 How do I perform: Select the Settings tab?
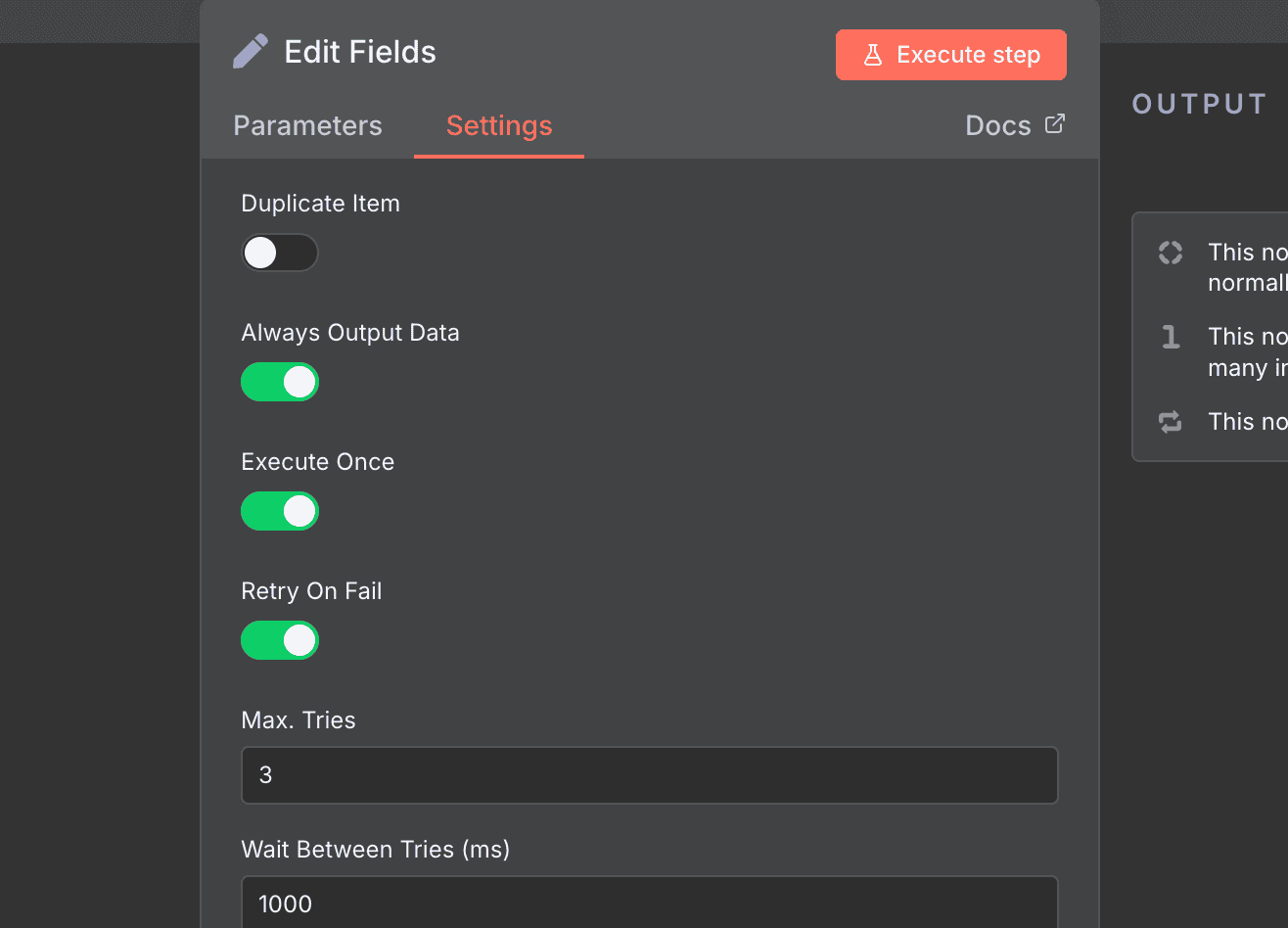(x=498, y=125)
